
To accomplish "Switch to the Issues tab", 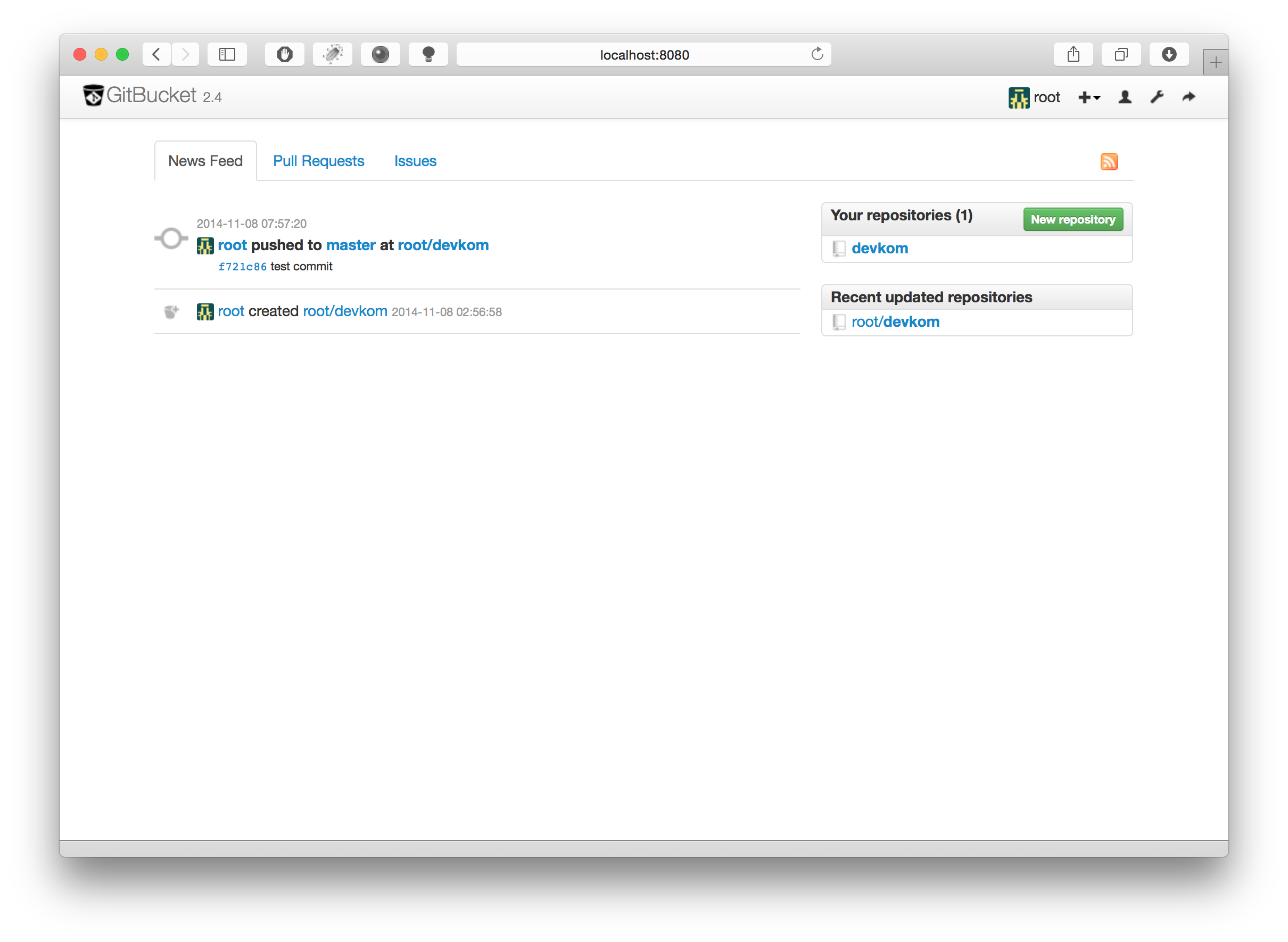I will click(x=415, y=161).
